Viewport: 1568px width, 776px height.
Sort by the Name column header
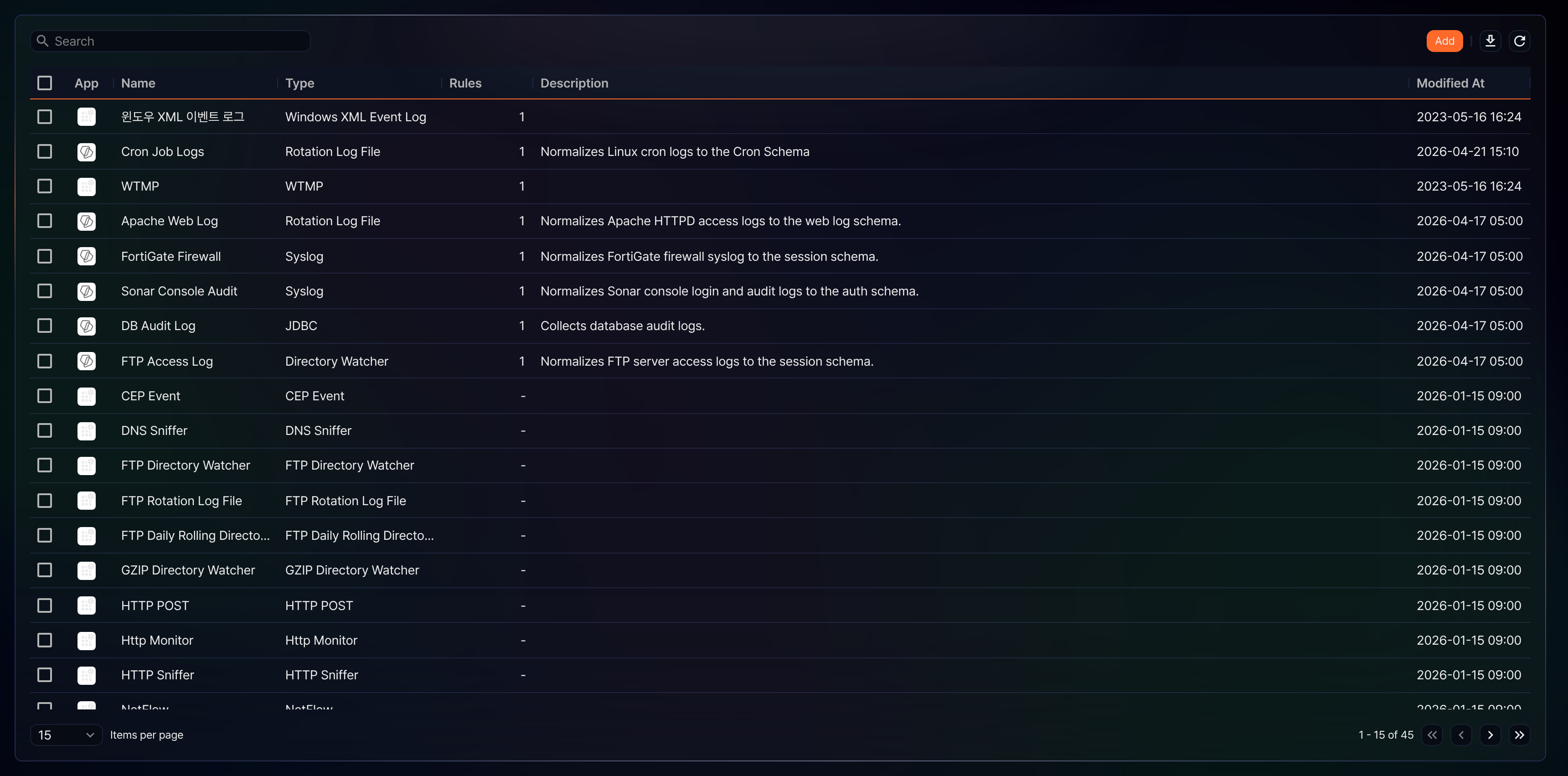(x=138, y=83)
